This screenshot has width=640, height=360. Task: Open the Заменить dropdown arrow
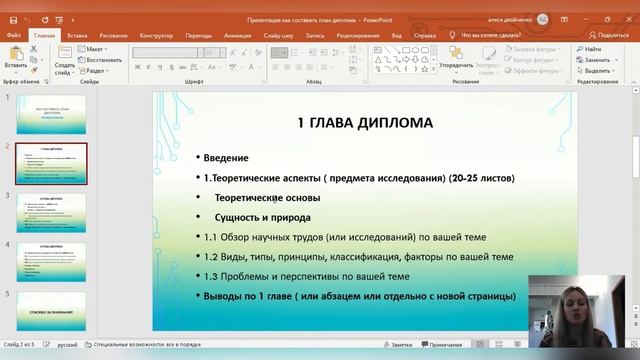616,60
